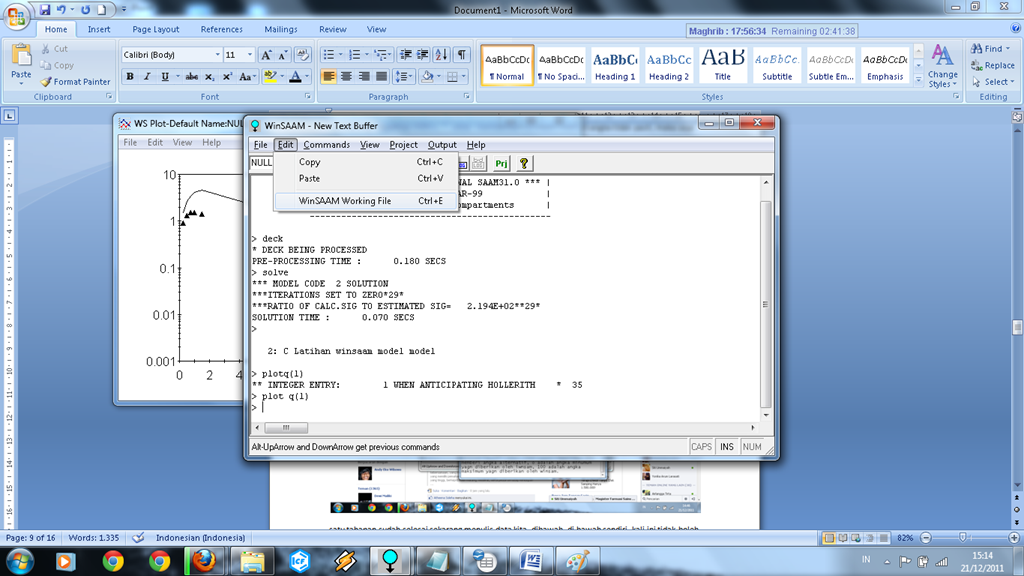This screenshot has width=1024, height=576.
Task: Apply the Subtitle style
Action: coord(776,65)
